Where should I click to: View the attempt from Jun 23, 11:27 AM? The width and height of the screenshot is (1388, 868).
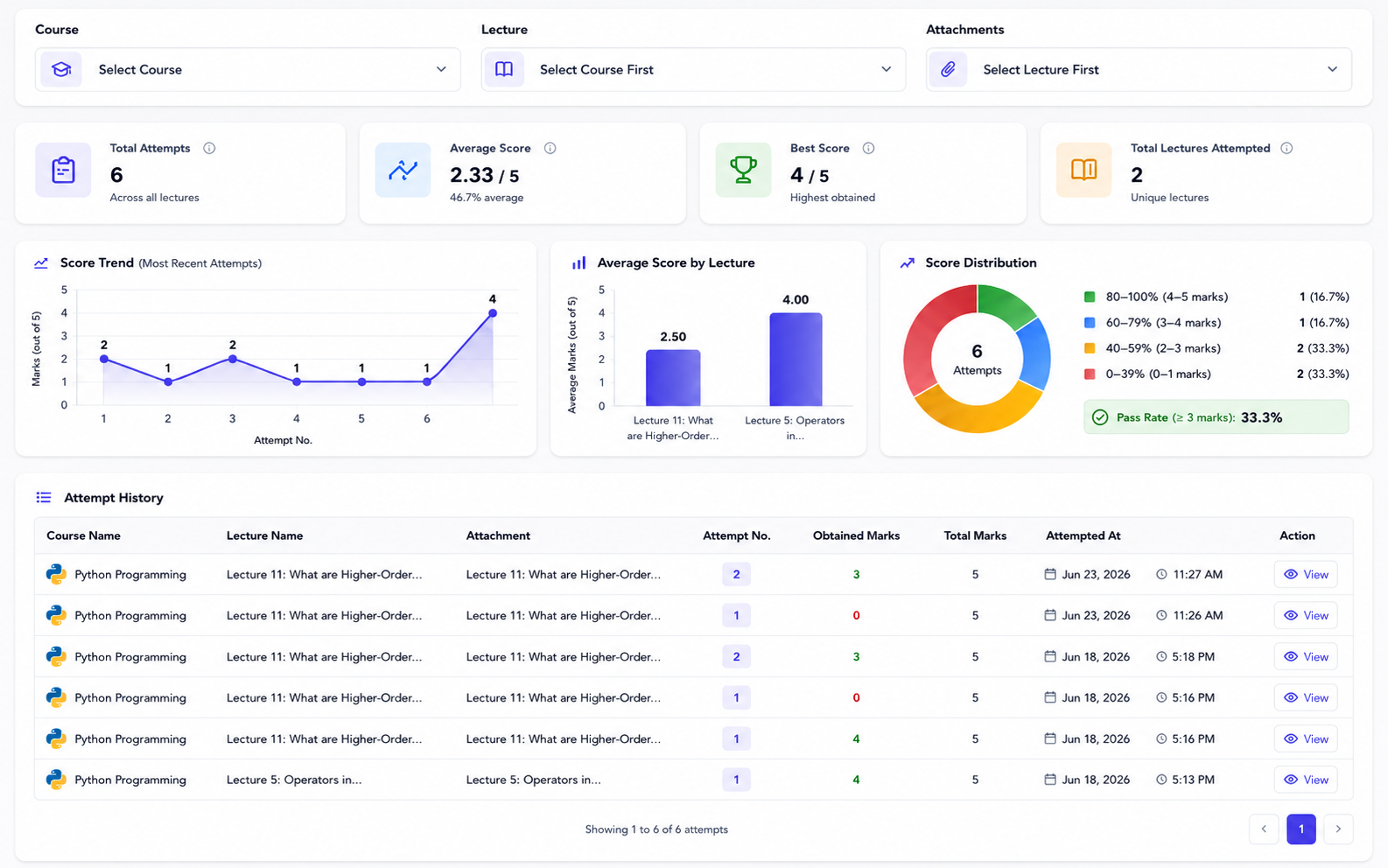click(x=1306, y=574)
